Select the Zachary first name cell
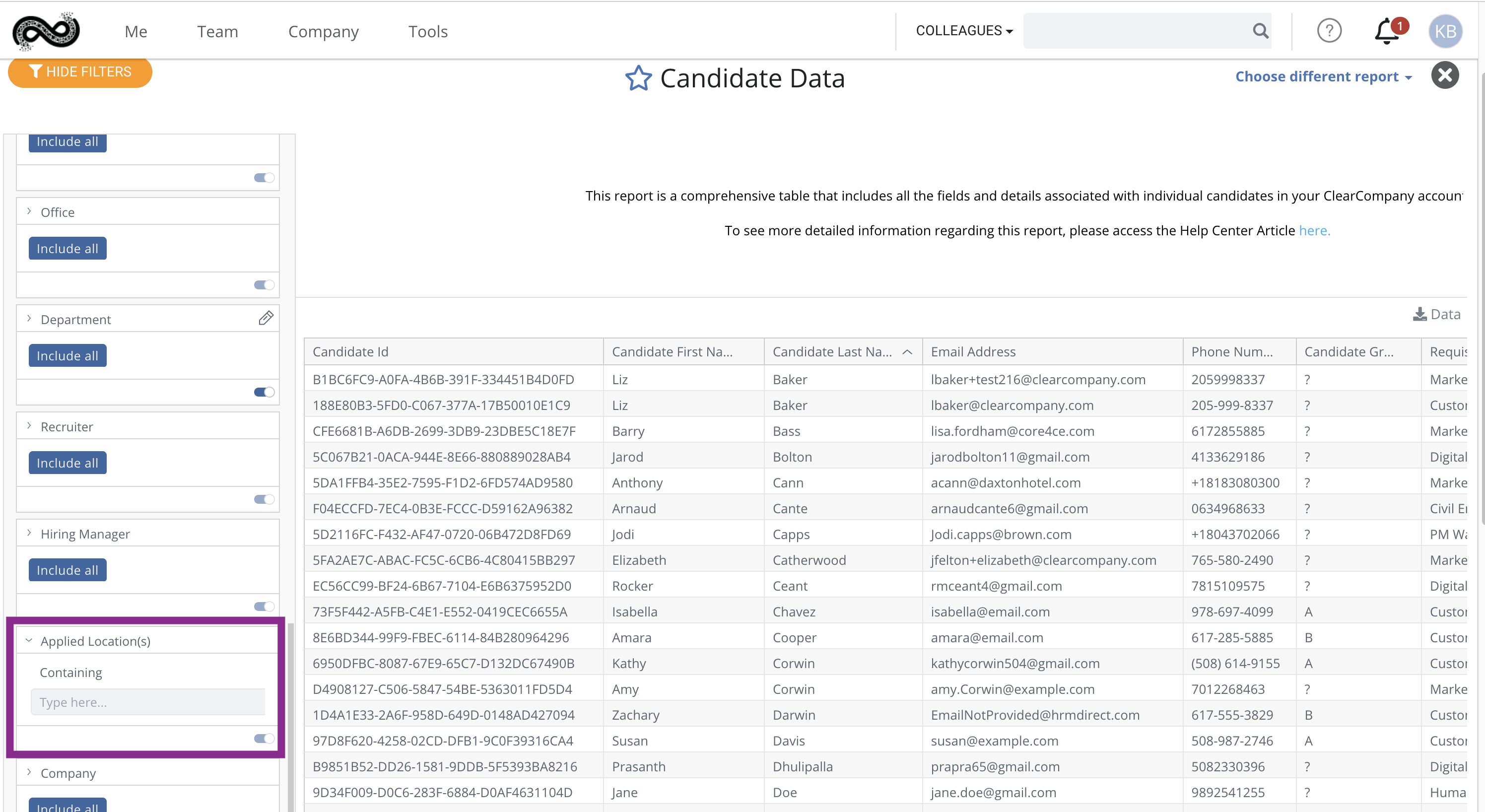This screenshot has width=1485, height=812. [x=684, y=715]
